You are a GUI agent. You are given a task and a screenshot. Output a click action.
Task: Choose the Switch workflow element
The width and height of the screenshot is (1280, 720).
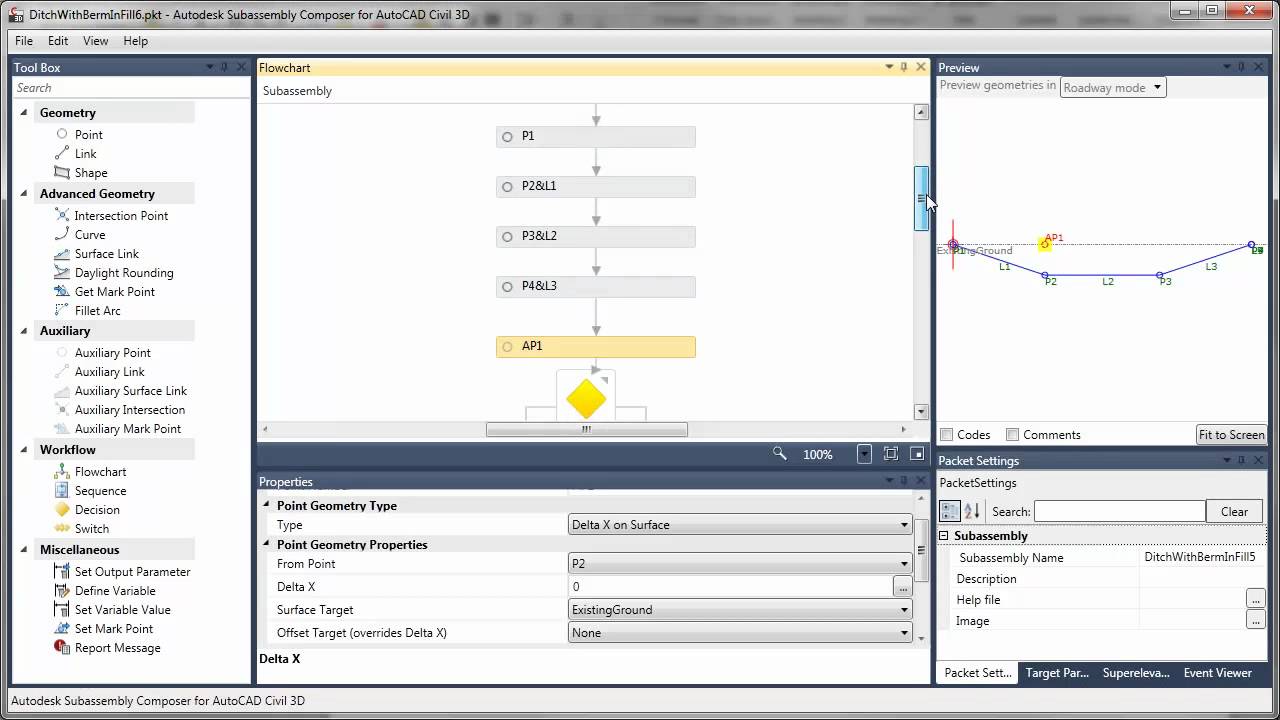[x=82, y=528]
